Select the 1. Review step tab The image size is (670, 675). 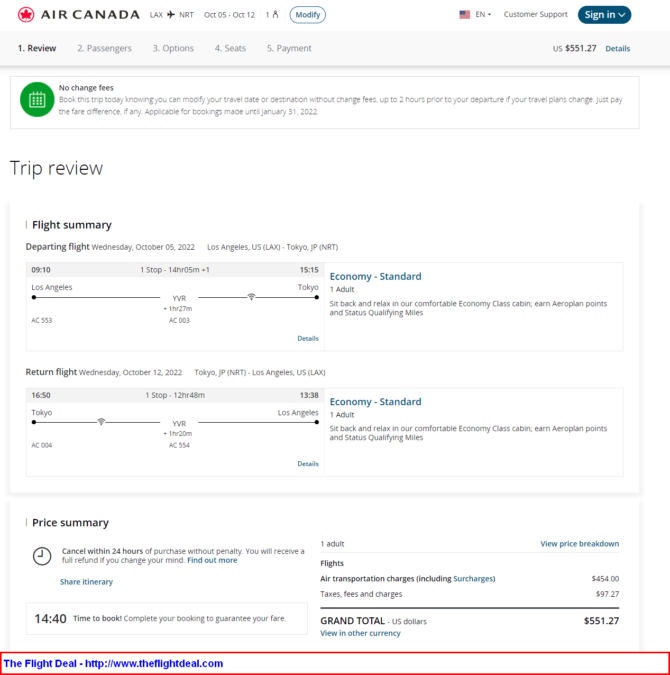pyautogui.click(x=37, y=48)
